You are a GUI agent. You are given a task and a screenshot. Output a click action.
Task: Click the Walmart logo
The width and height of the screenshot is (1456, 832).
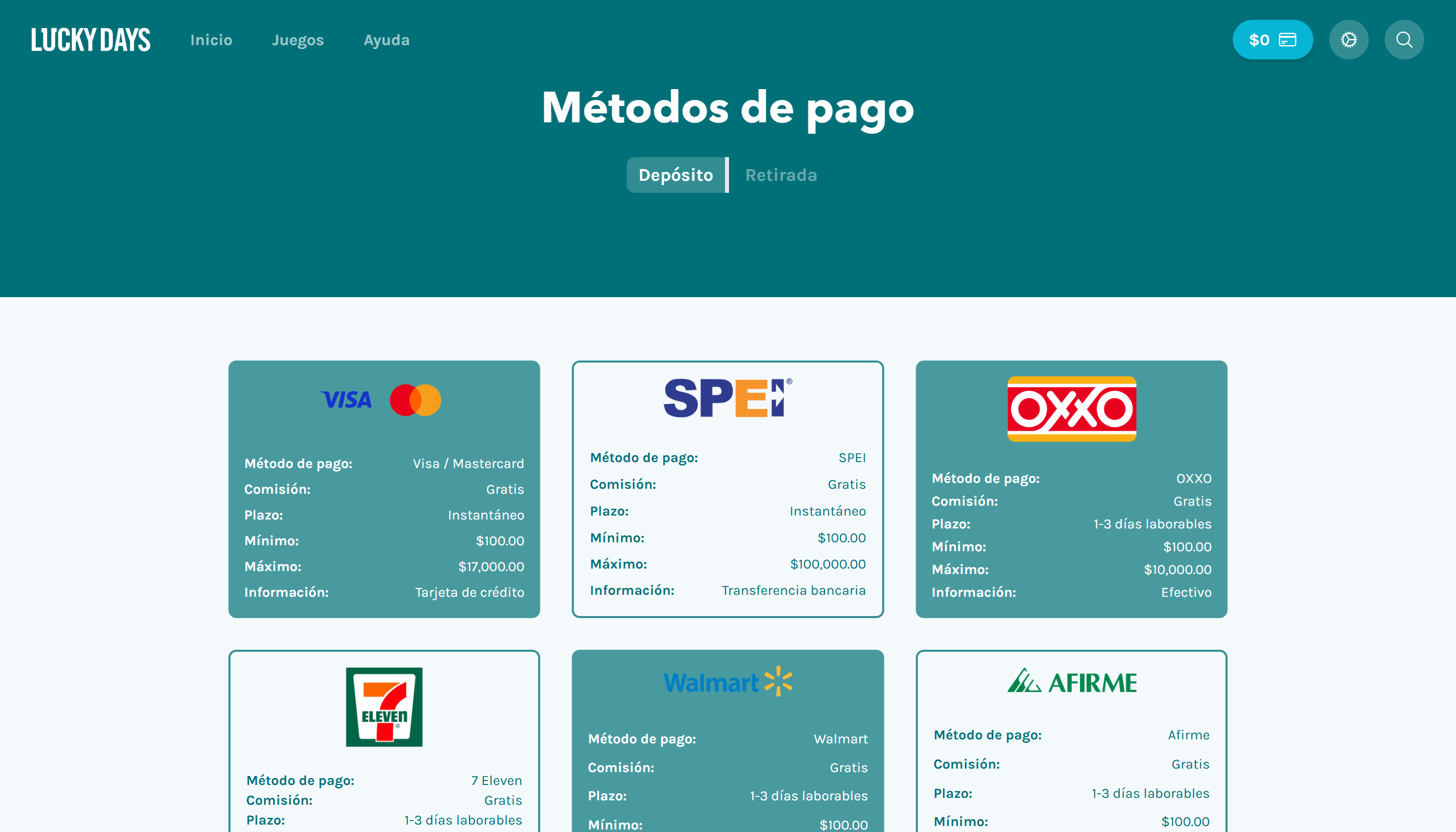[728, 682]
